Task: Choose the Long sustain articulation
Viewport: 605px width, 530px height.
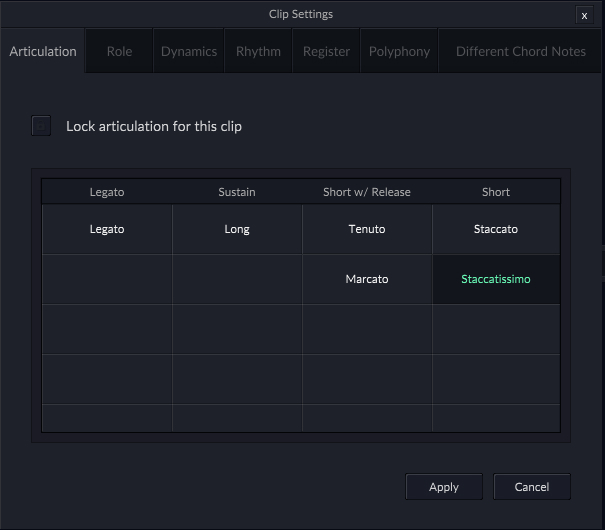Action: click(237, 229)
